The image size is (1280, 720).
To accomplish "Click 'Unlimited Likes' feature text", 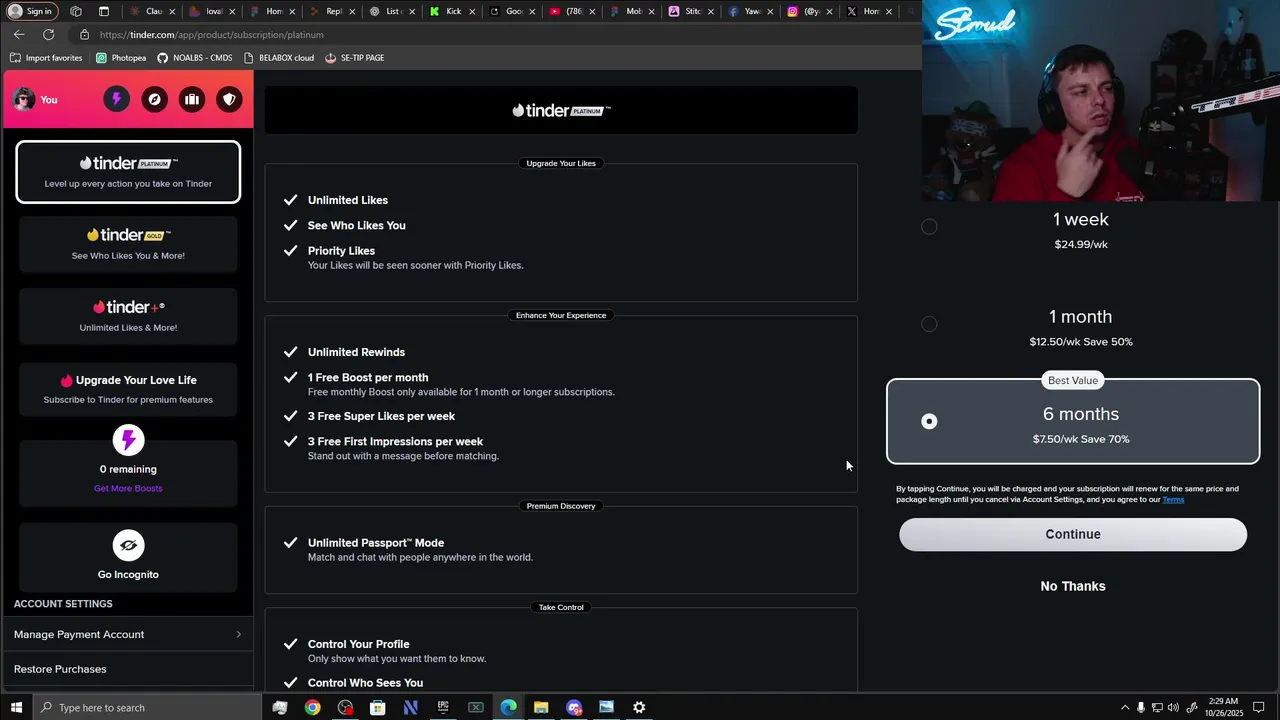I will pos(348,200).
